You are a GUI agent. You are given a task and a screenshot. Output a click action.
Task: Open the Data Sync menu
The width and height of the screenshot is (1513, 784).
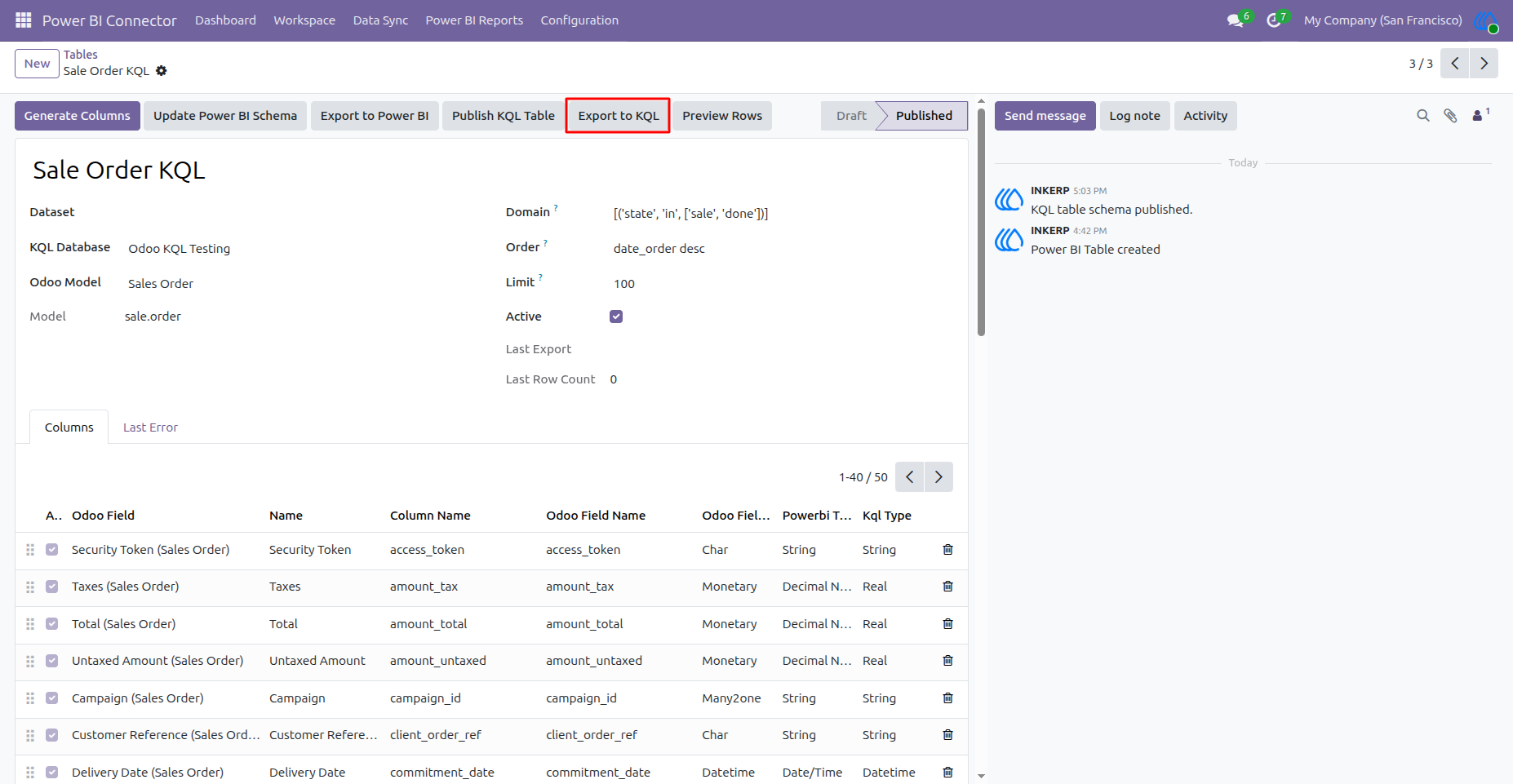coord(380,20)
